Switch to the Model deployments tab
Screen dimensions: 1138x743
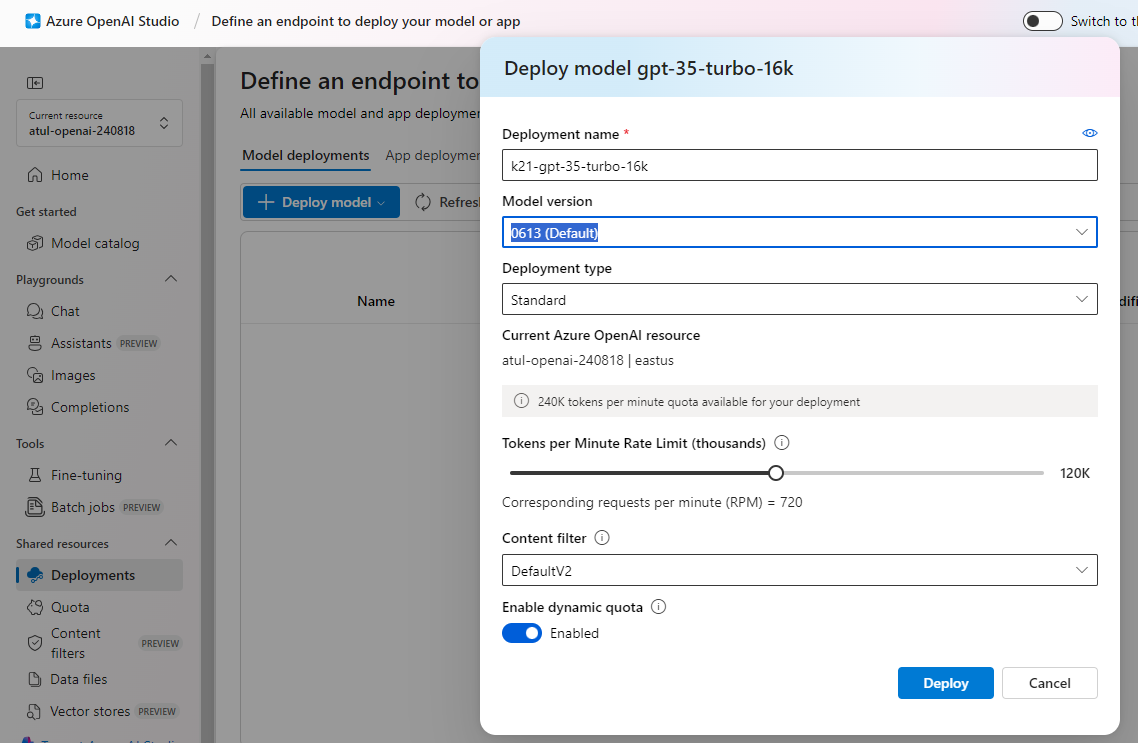pyautogui.click(x=305, y=155)
